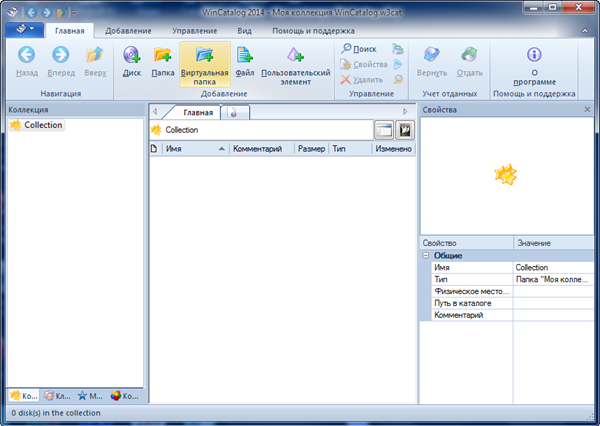Collapse the Общие properties group
This screenshot has height=426, width=600.
pos(426,255)
